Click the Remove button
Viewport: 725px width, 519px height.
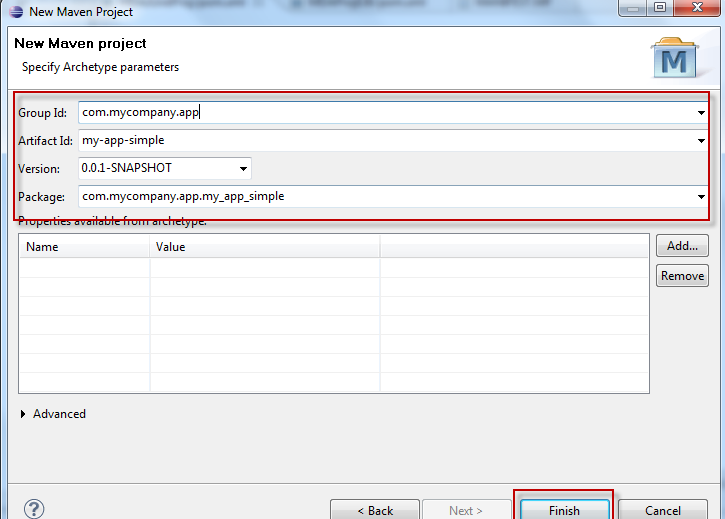click(x=682, y=276)
